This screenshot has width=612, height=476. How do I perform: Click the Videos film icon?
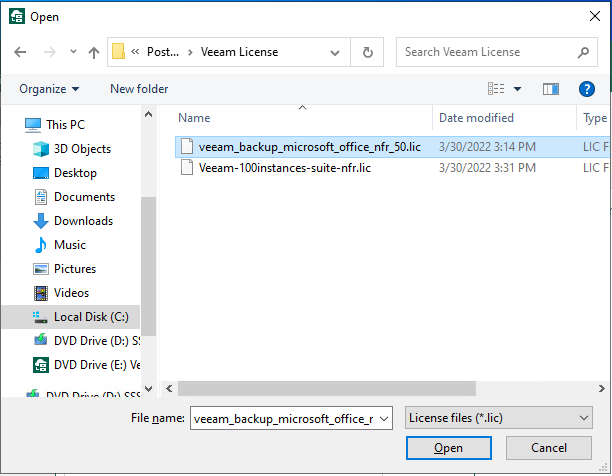click(41, 293)
